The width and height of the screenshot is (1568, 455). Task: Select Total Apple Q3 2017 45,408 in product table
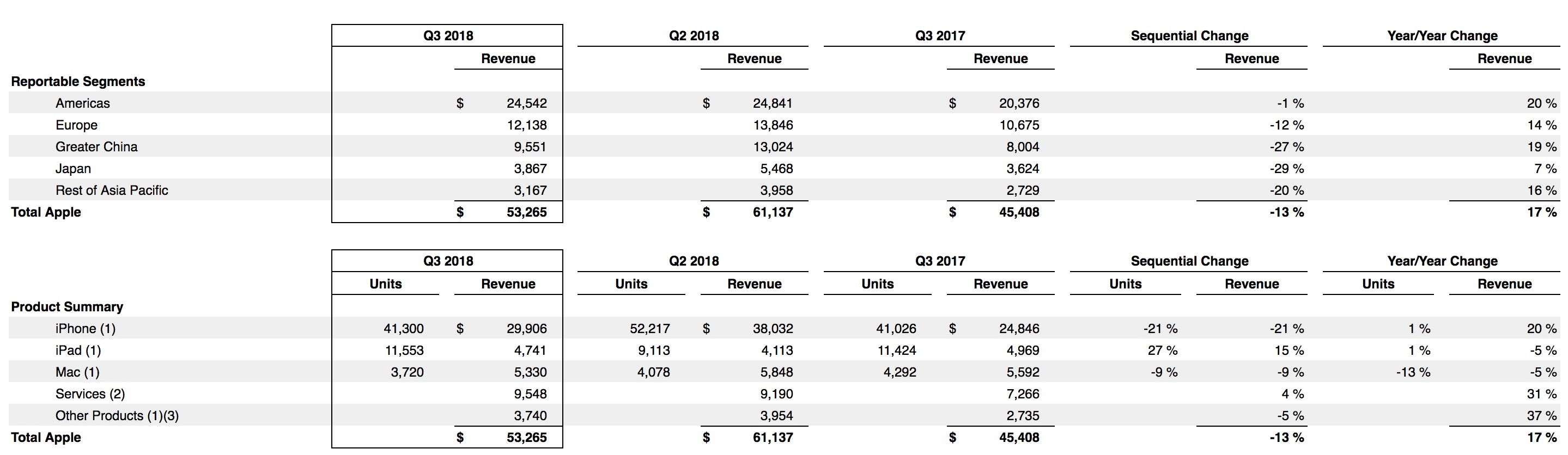click(x=1019, y=438)
